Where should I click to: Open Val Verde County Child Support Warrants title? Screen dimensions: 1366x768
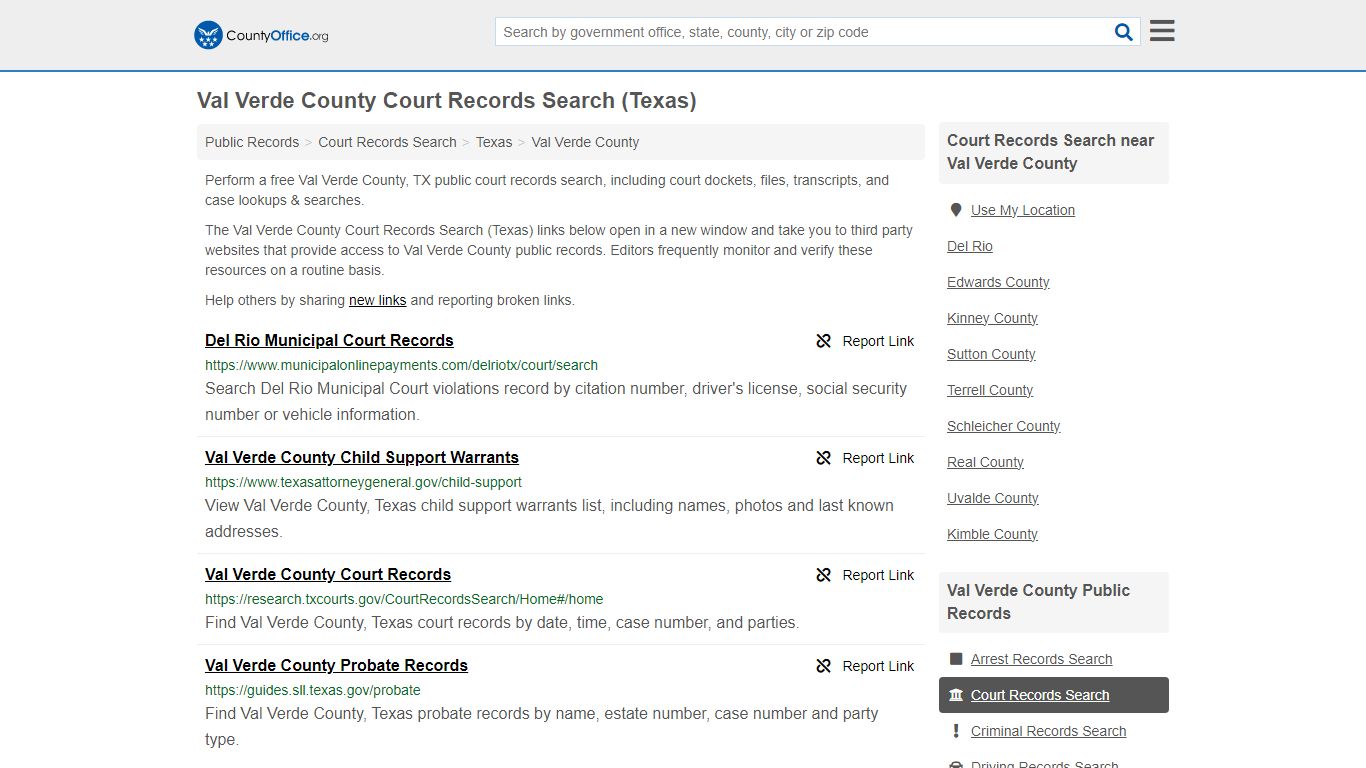[362, 457]
